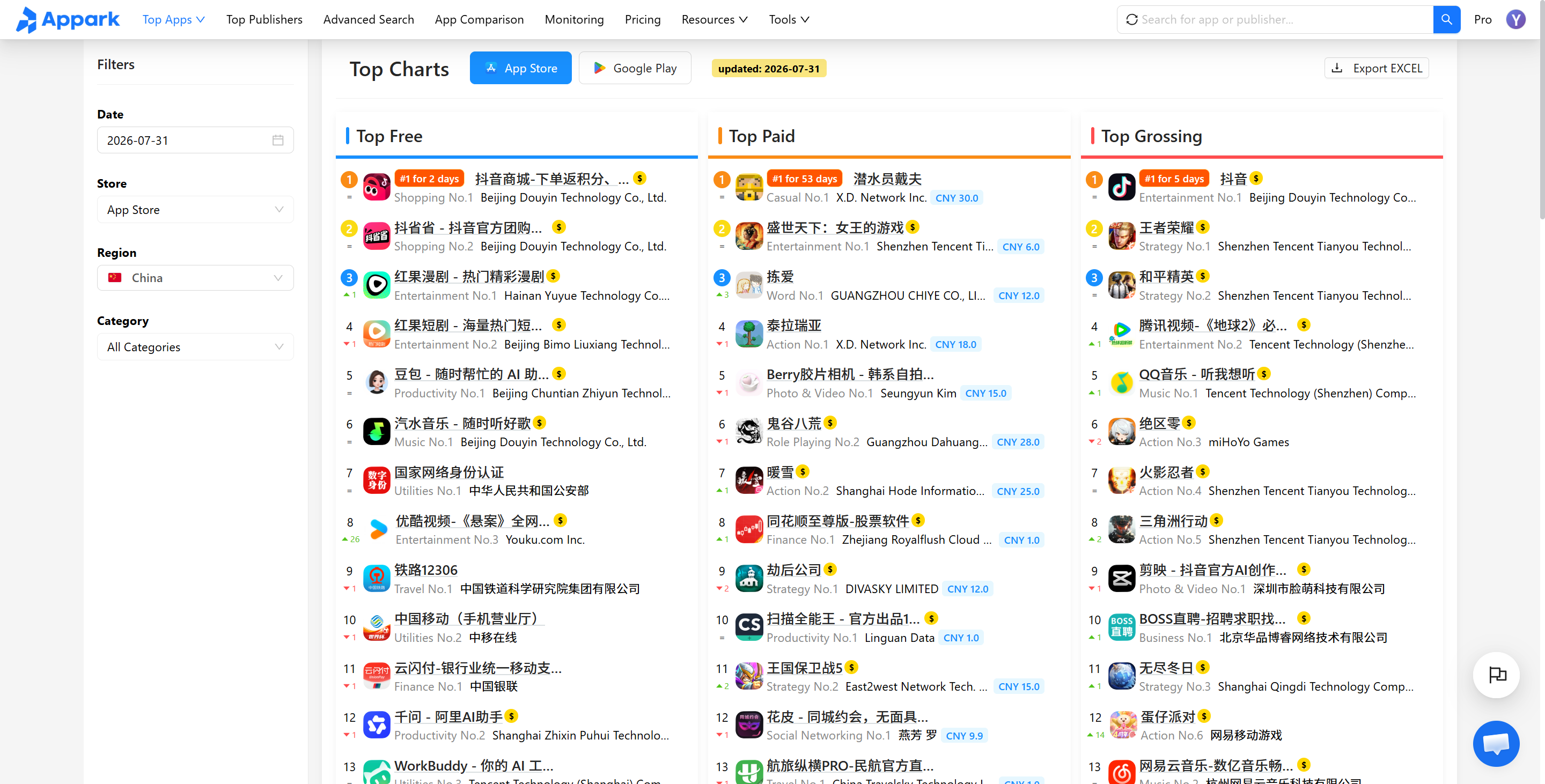Click the blue search magnifier button

pyautogui.click(x=1446, y=19)
